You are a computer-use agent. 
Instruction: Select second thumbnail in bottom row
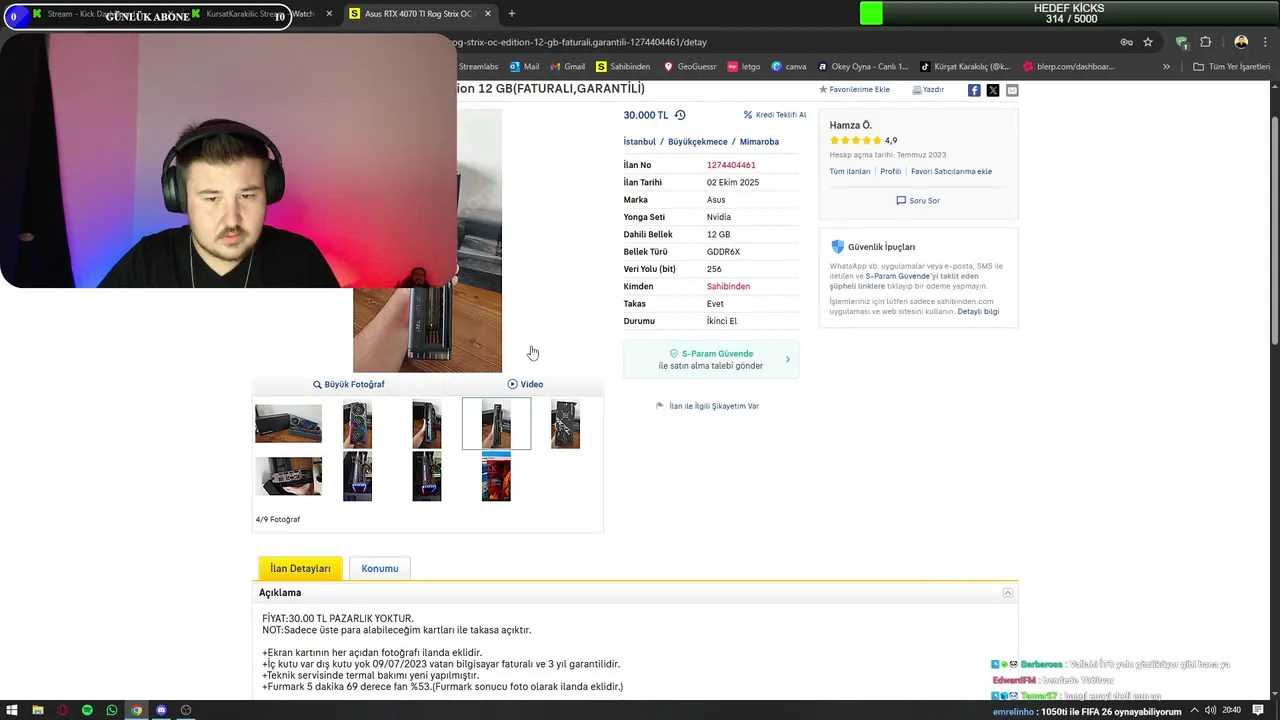[357, 476]
